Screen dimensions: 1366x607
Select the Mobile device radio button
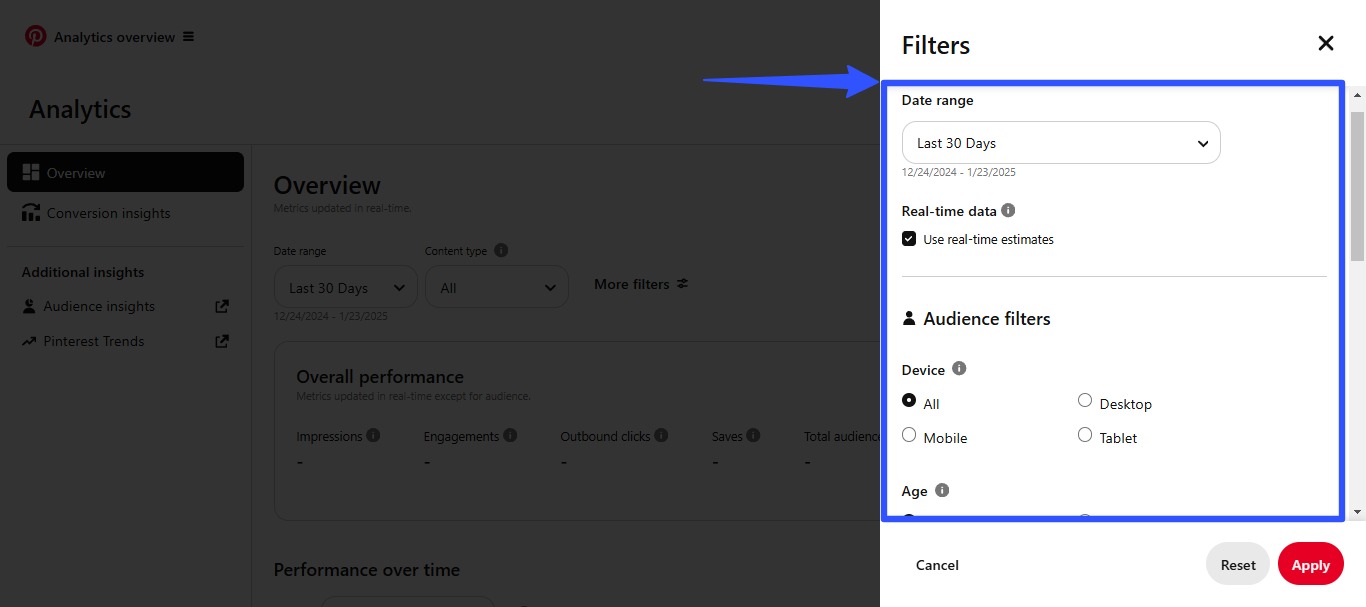coord(909,434)
